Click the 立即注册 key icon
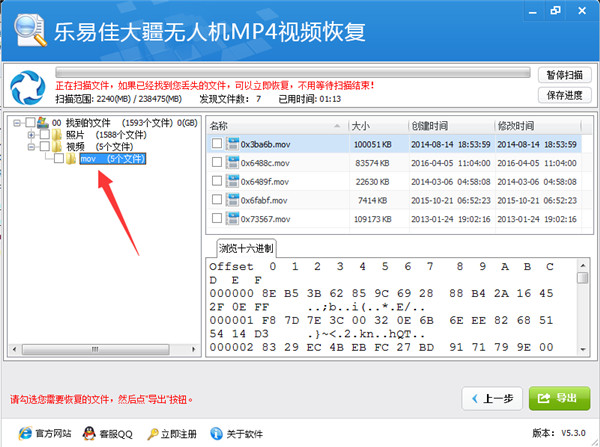Viewport: 600px width, 447px height. click(153, 434)
